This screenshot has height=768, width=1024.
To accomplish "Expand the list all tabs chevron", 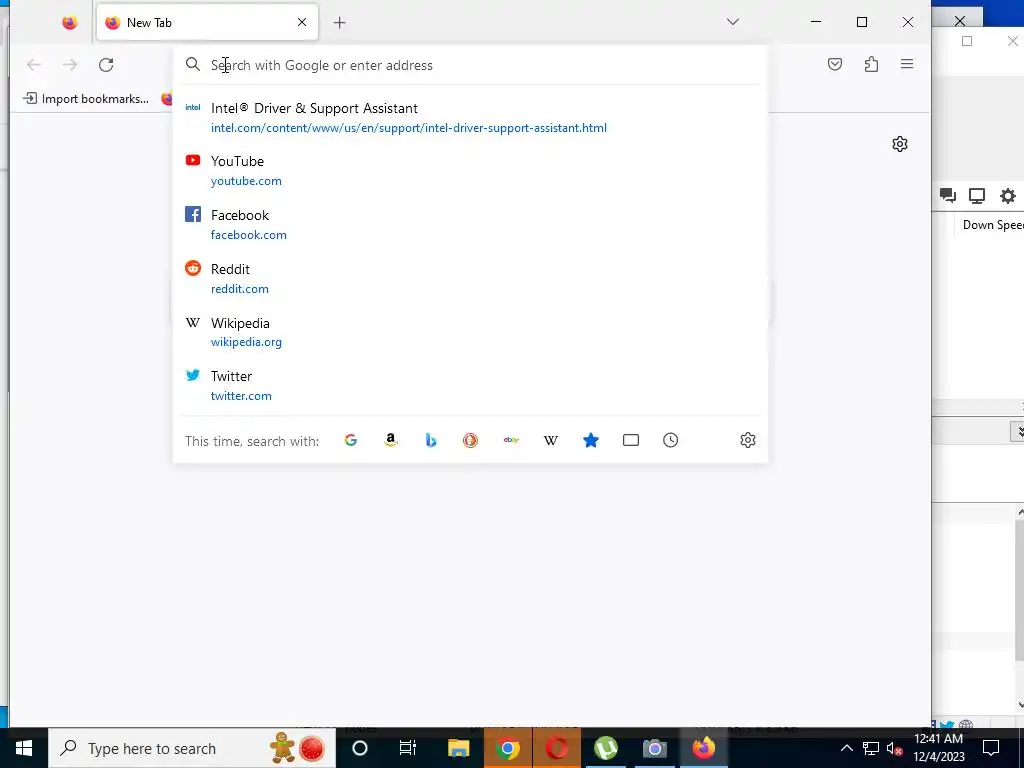I will [x=733, y=22].
